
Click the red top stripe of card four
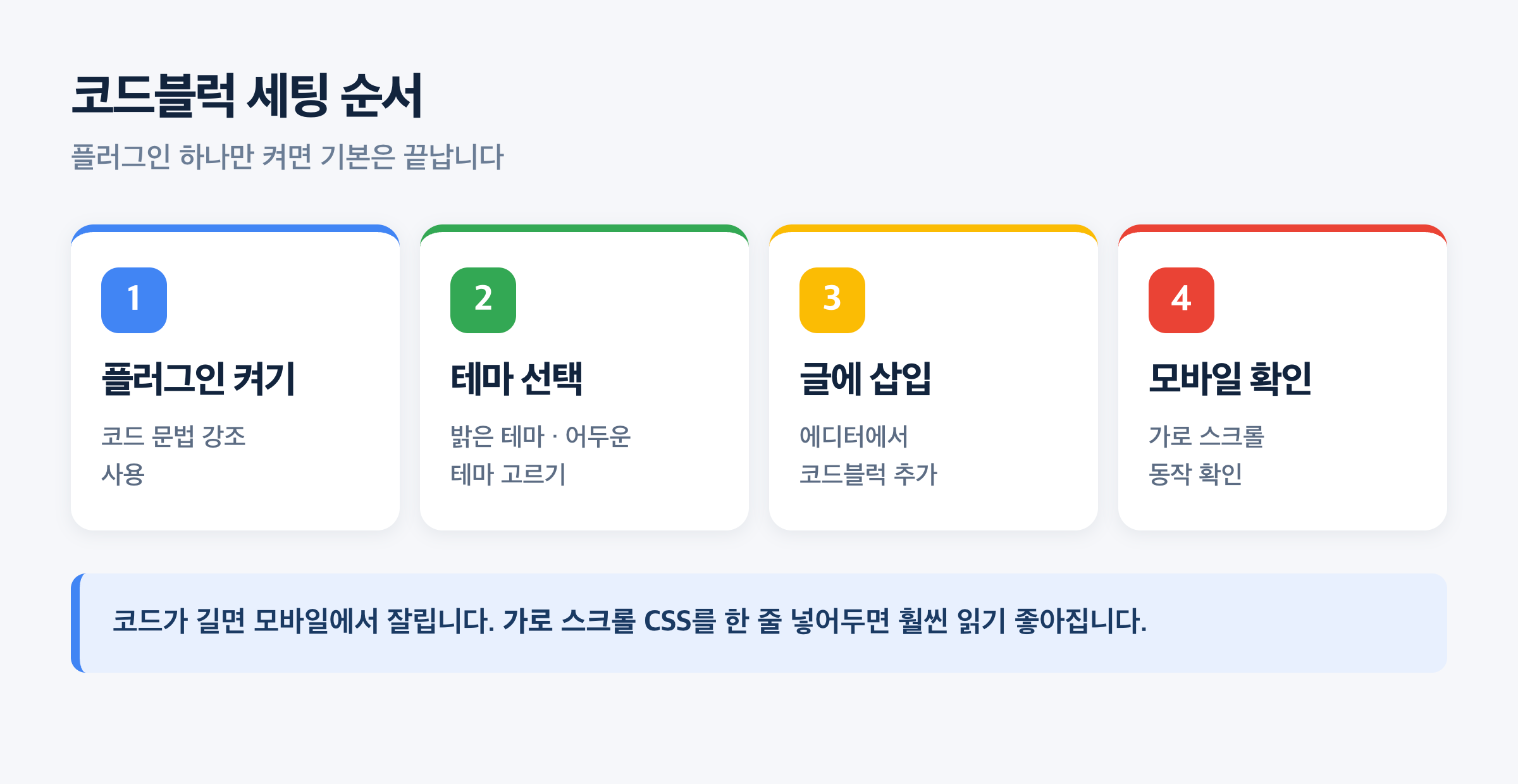tap(1283, 228)
